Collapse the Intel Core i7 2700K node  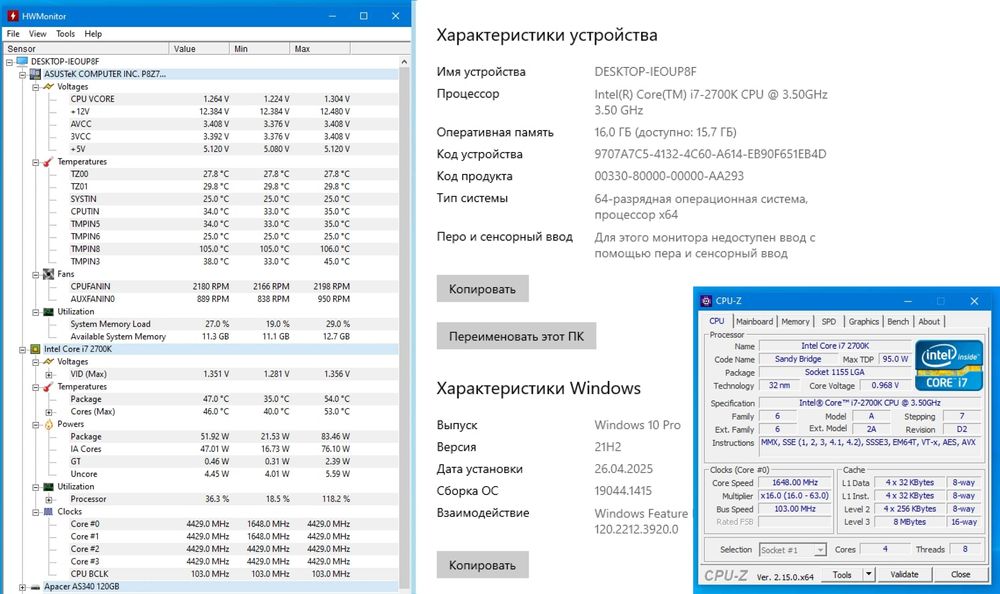[22, 350]
